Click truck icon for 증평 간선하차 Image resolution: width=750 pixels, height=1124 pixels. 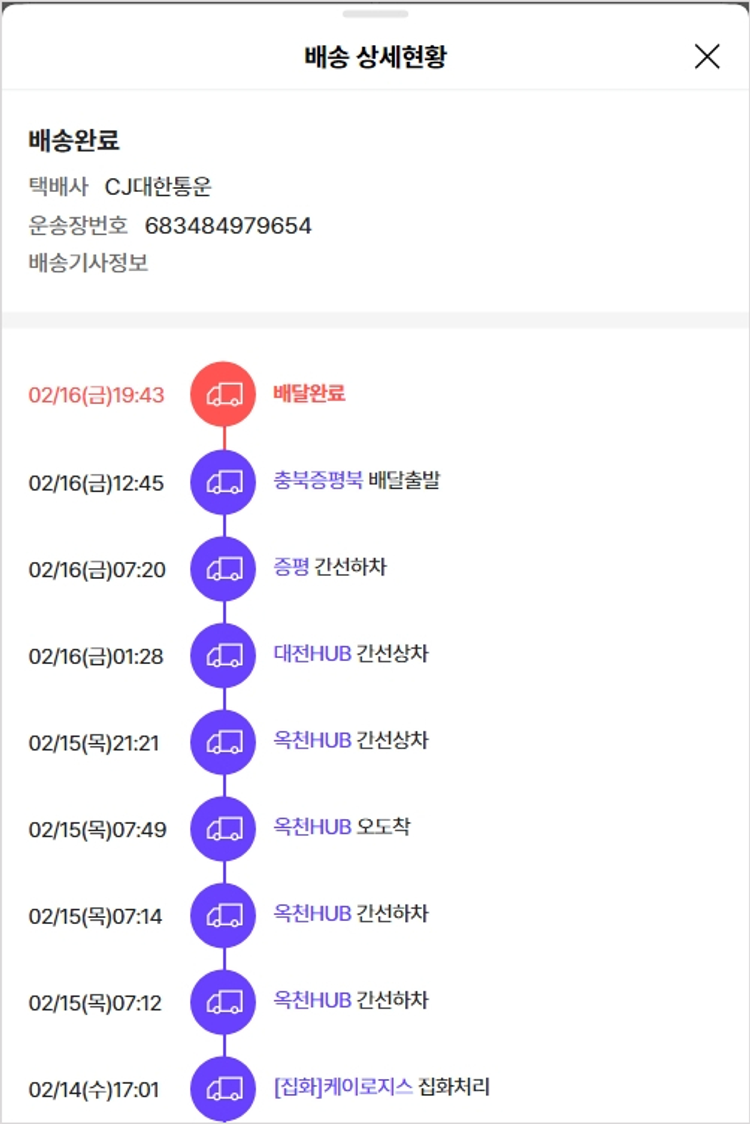[x=224, y=569]
